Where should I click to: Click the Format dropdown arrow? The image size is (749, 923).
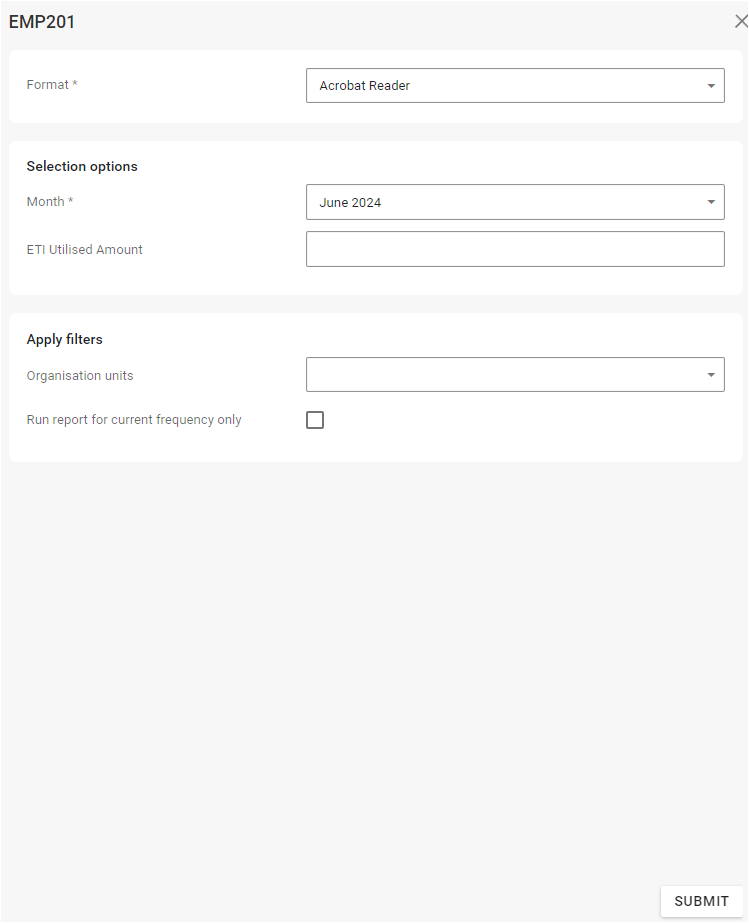click(x=711, y=86)
